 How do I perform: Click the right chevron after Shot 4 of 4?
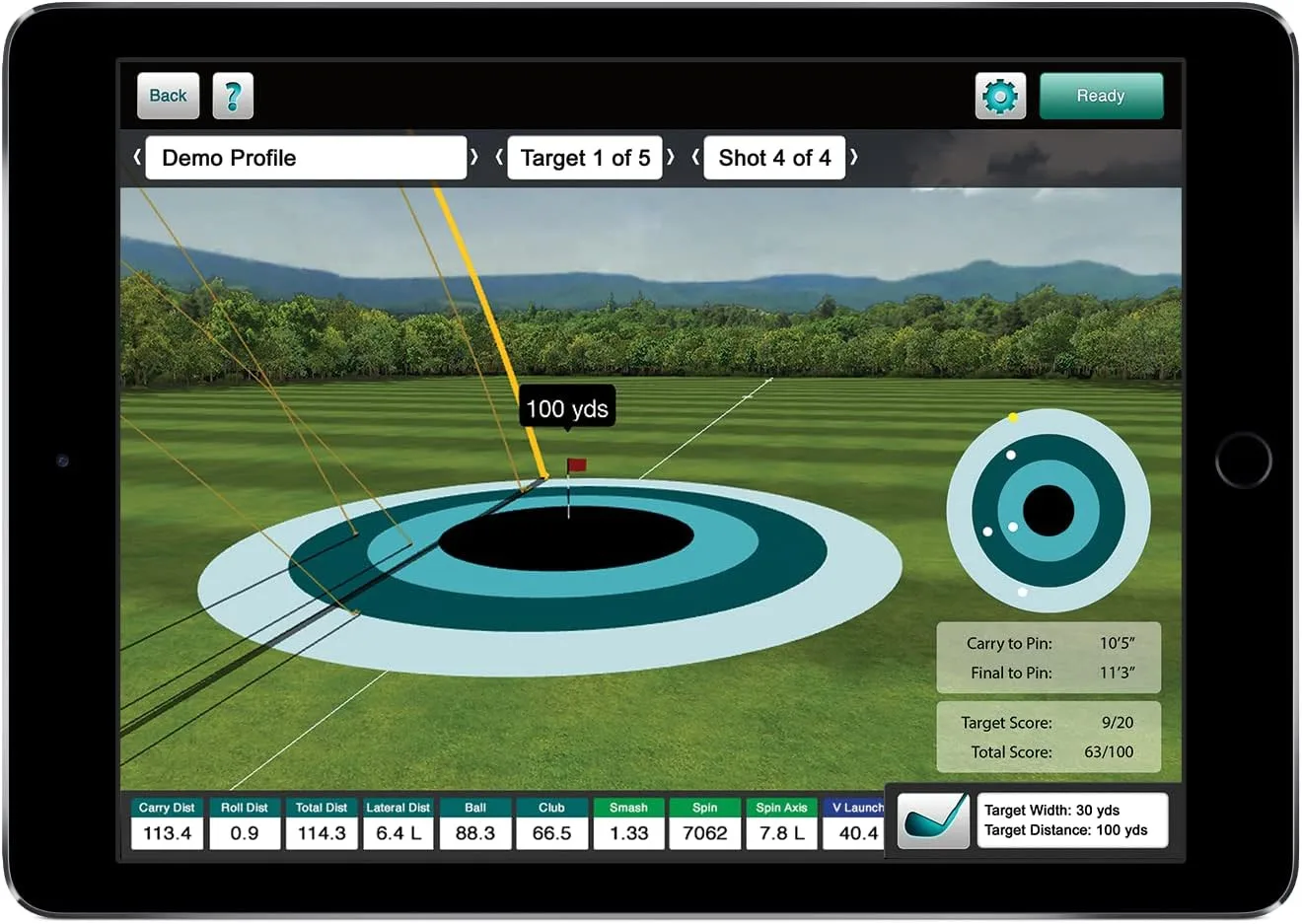tap(854, 158)
